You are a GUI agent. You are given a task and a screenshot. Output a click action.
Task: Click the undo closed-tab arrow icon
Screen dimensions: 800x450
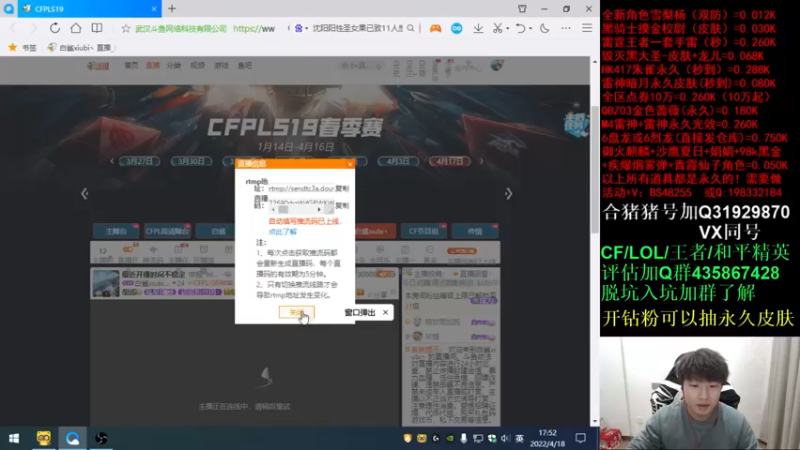point(520,29)
